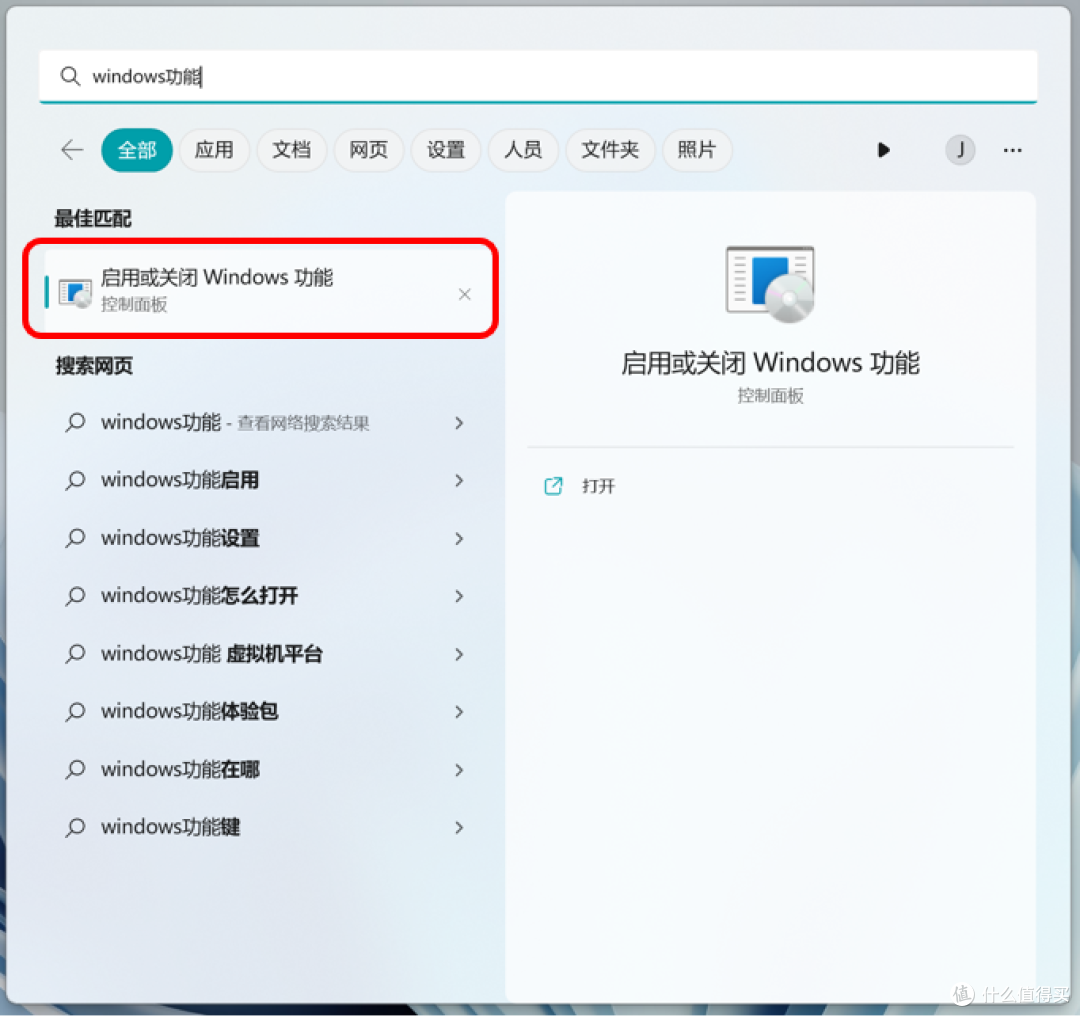Expand chevron beside windows功能设置

[459, 538]
